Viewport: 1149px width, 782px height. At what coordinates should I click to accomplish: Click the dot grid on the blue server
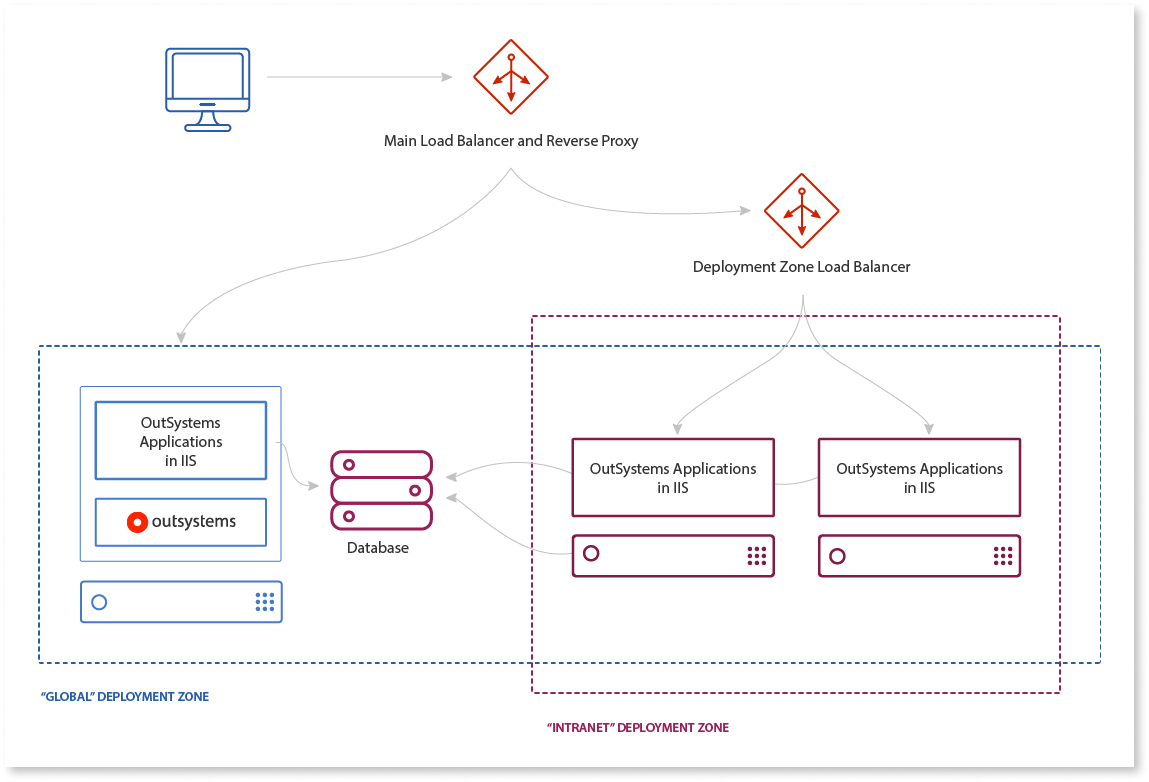point(264,602)
